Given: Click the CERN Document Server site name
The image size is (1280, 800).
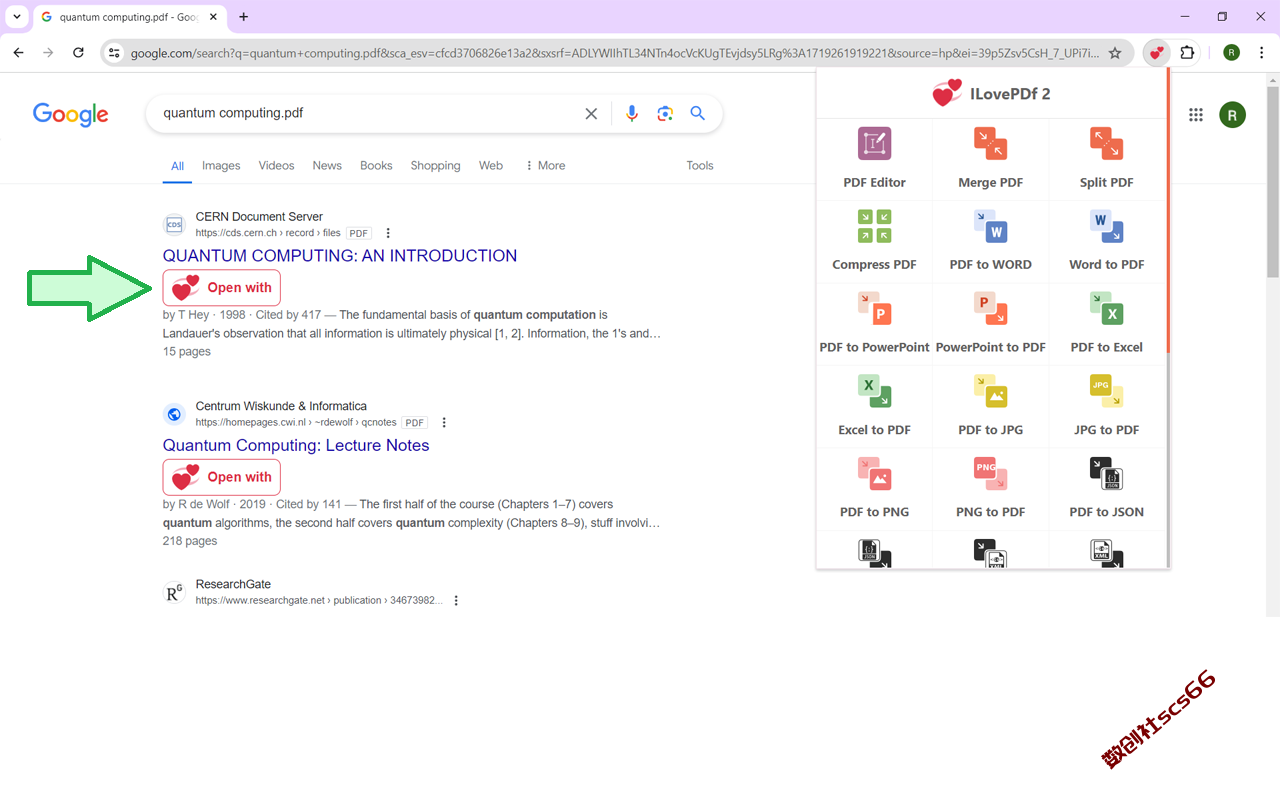Looking at the screenshot, I should (259, 217).
